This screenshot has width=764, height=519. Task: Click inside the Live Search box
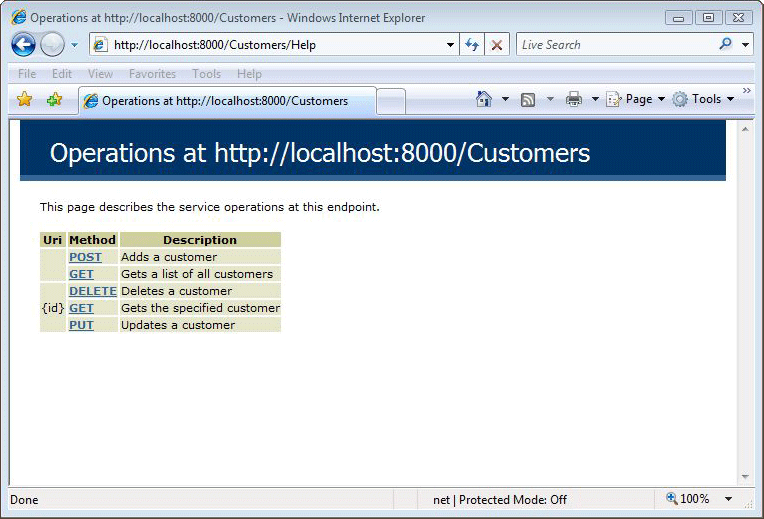[x=615, y=45]
